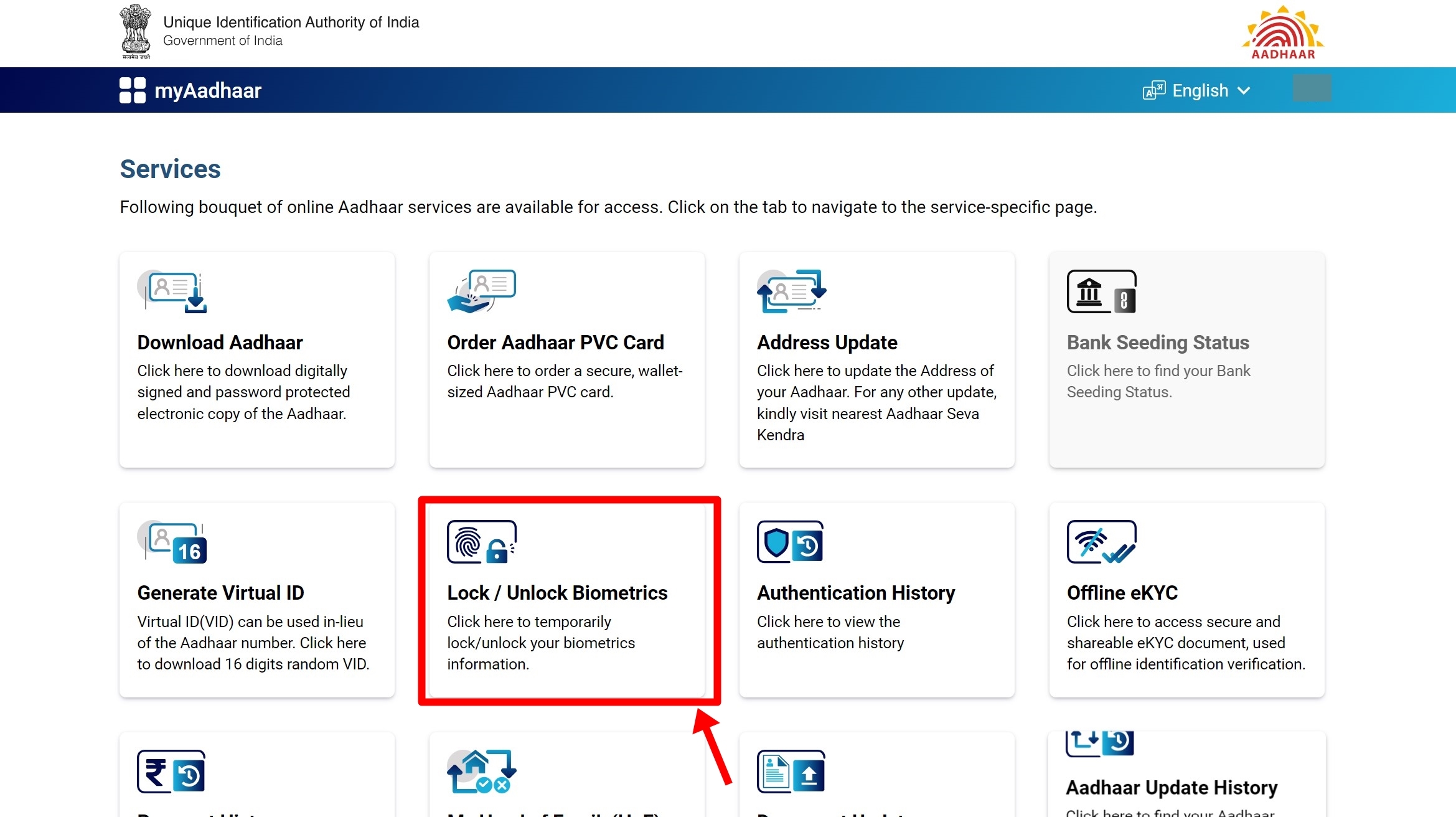This screenshot has width=1456, height=817.
Task: Open the Generate Virtual ID title
Action: (220, 593)
